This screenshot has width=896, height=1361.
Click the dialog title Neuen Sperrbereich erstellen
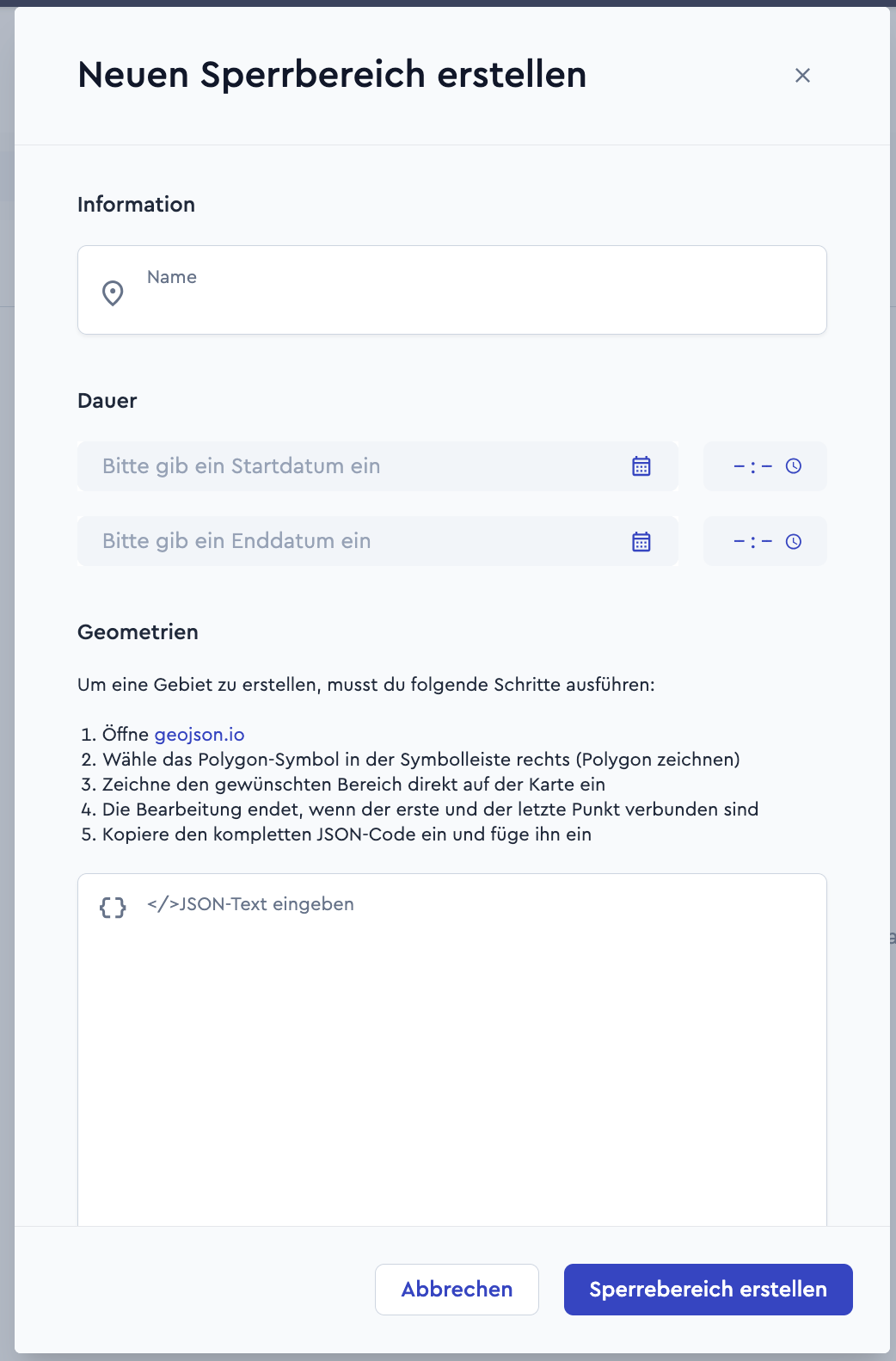tap(332, 75)
